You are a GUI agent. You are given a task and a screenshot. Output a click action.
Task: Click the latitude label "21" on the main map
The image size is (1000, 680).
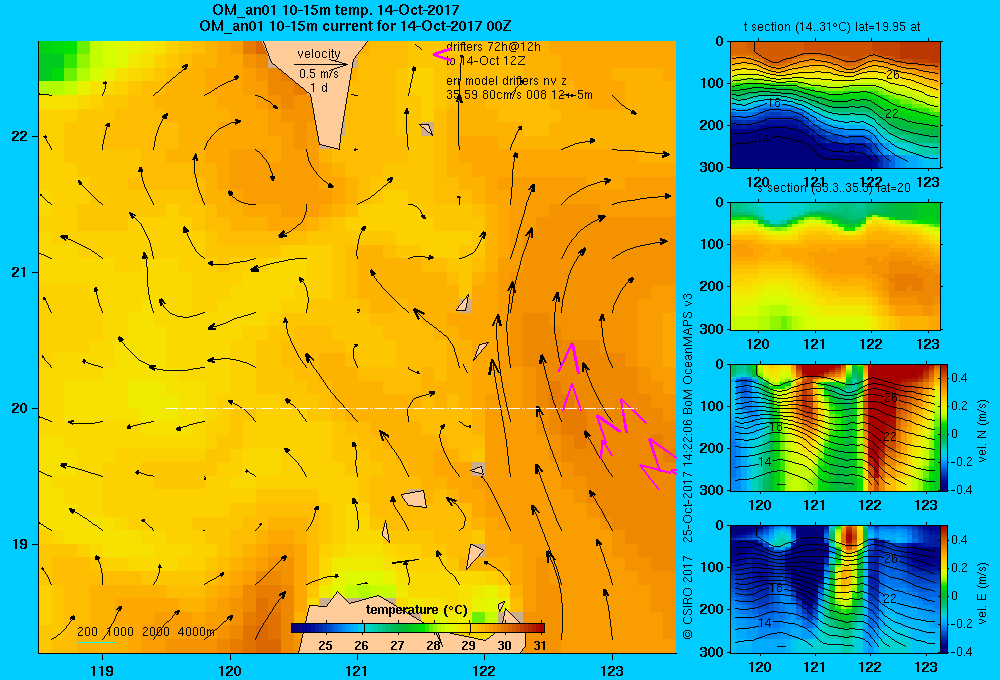click(19, 272)
